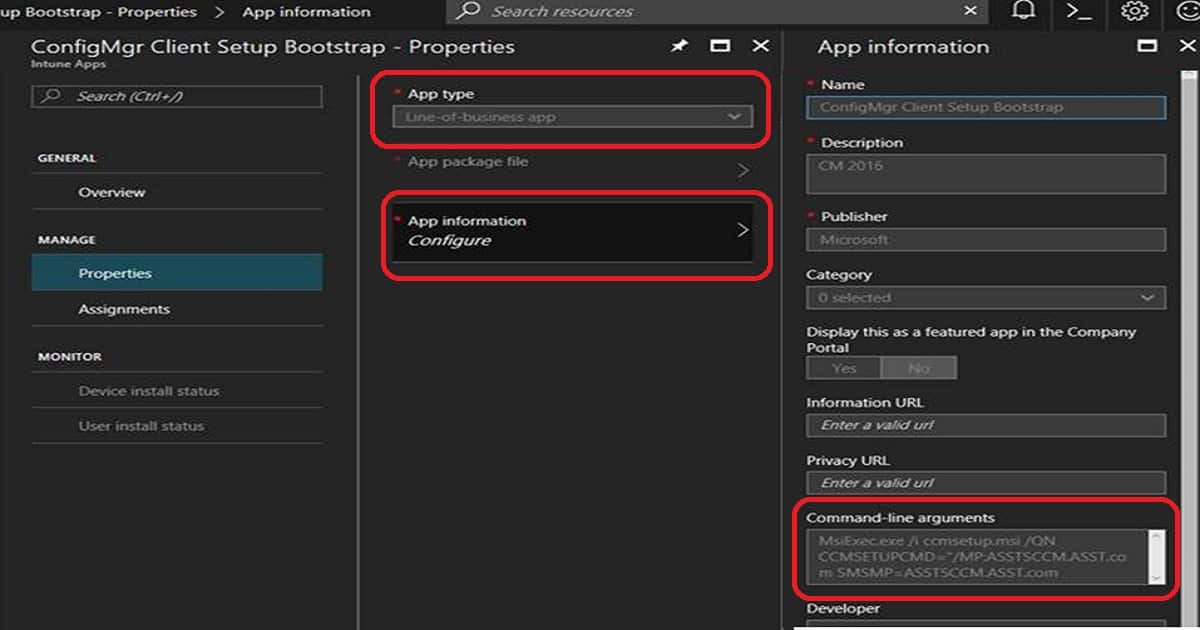The image size is (1200, 630).
Task: Maximize the App information blade
Action: [1147, 47]
